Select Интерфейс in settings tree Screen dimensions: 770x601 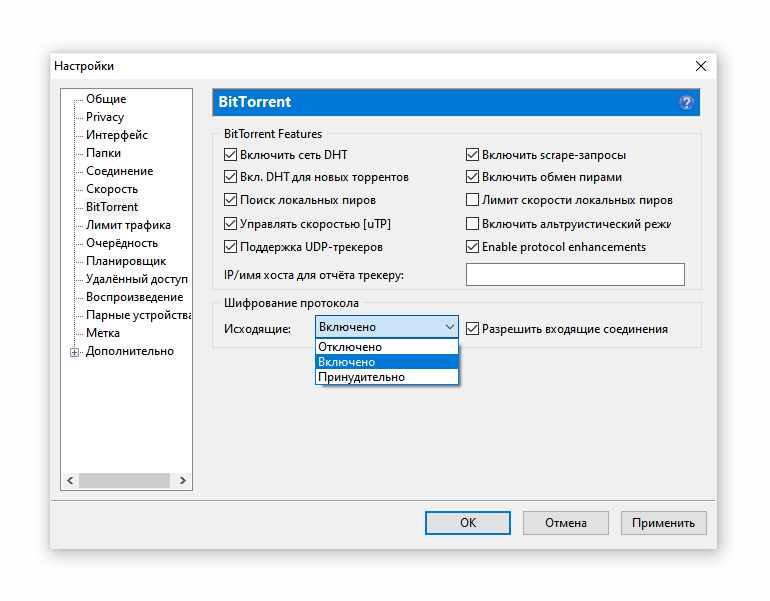pyautogui.click(x=117, y=135)
